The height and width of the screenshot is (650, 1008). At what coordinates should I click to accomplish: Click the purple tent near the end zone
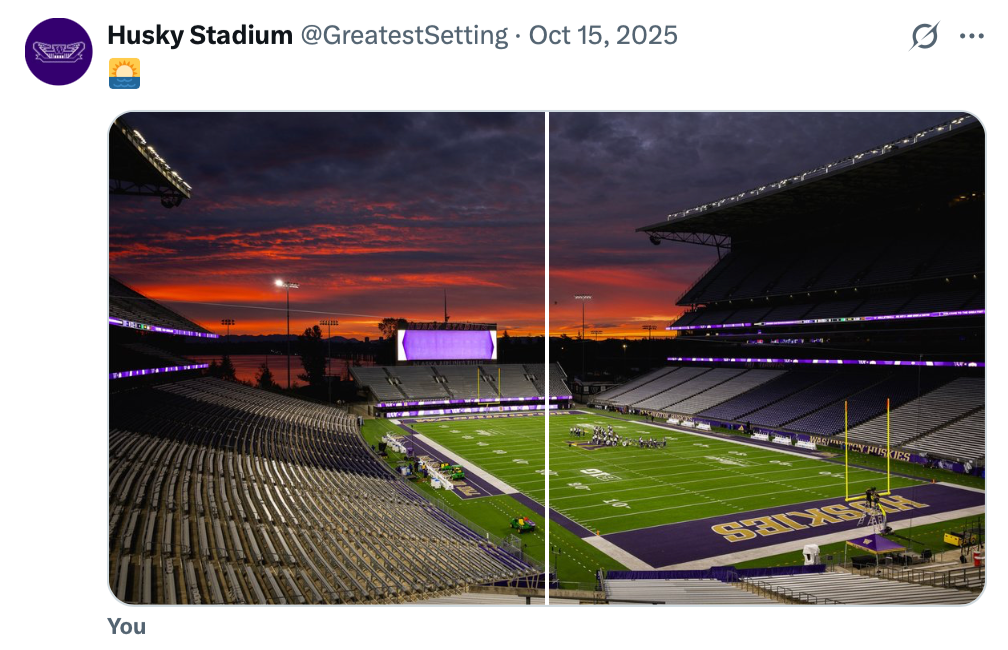tap(877, 544)
